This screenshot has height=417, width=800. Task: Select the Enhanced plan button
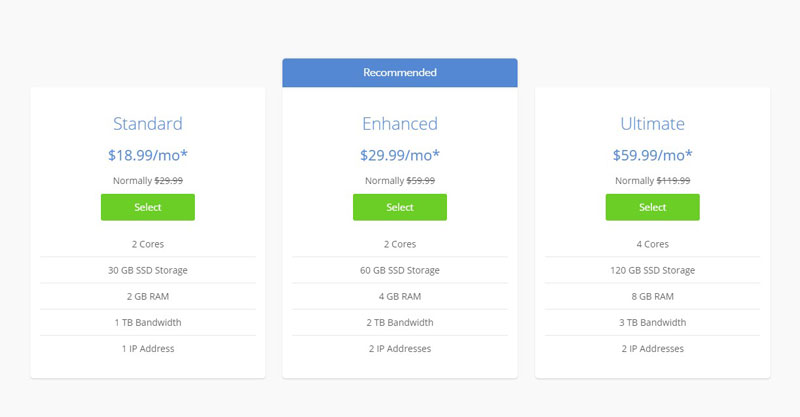[399, 207]
